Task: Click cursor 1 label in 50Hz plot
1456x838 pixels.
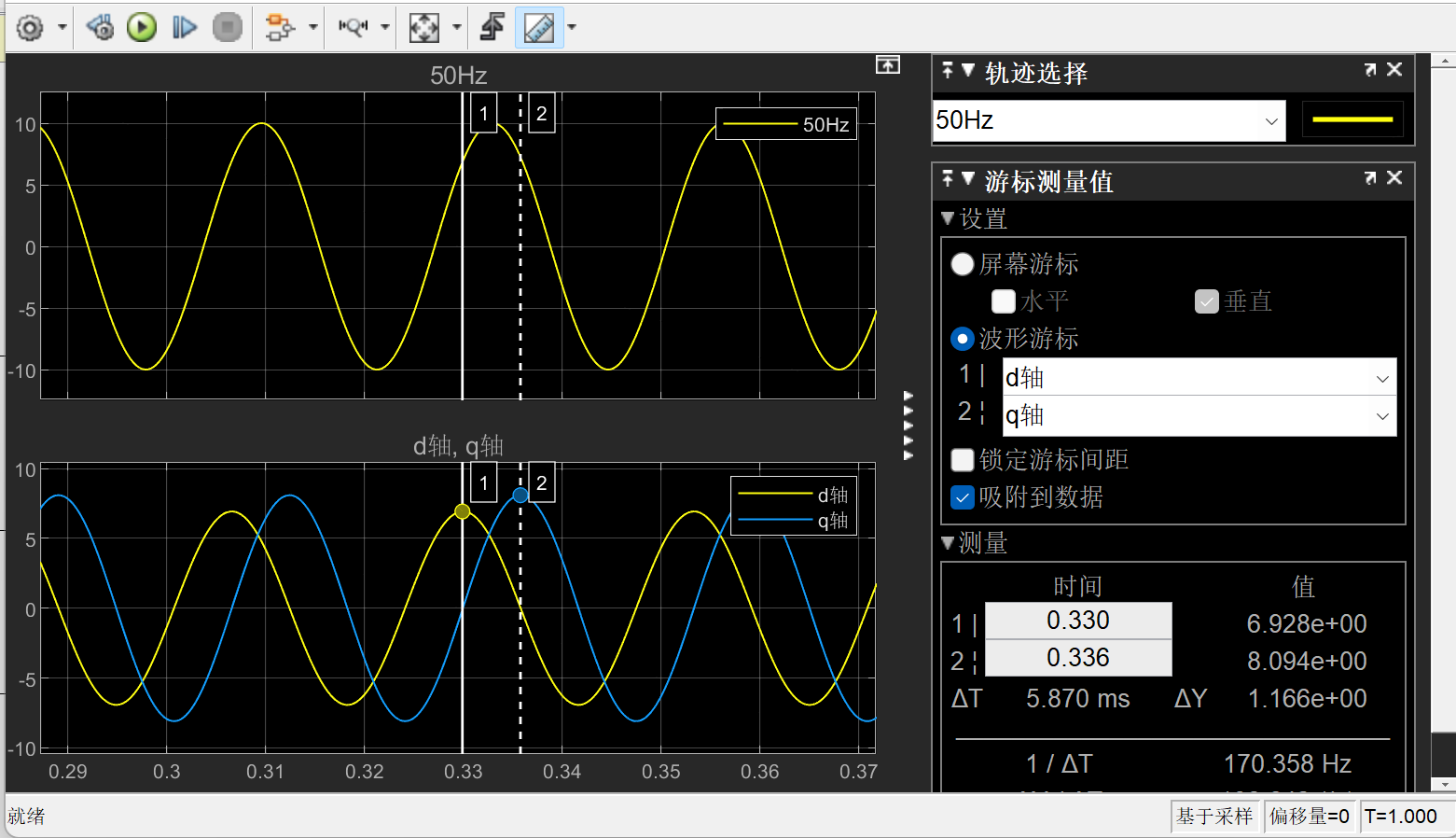Action: 483,114
